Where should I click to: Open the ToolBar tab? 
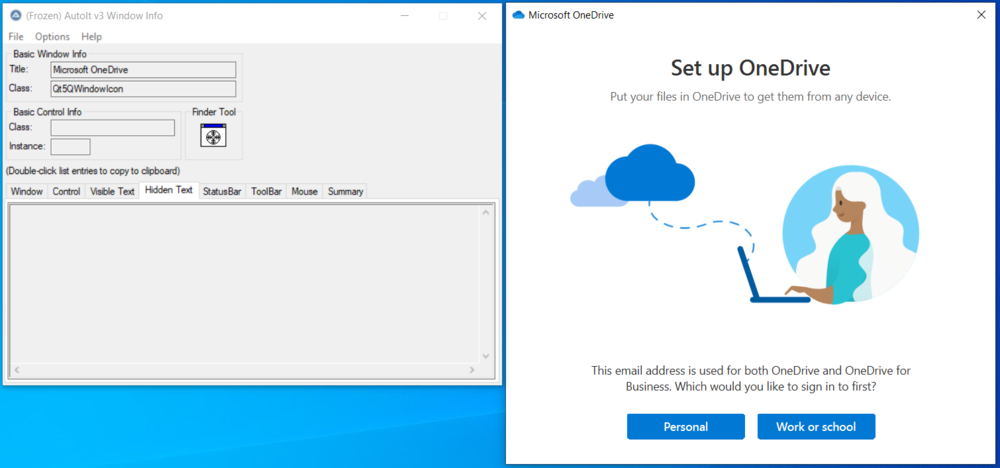[x=266, y=191]
